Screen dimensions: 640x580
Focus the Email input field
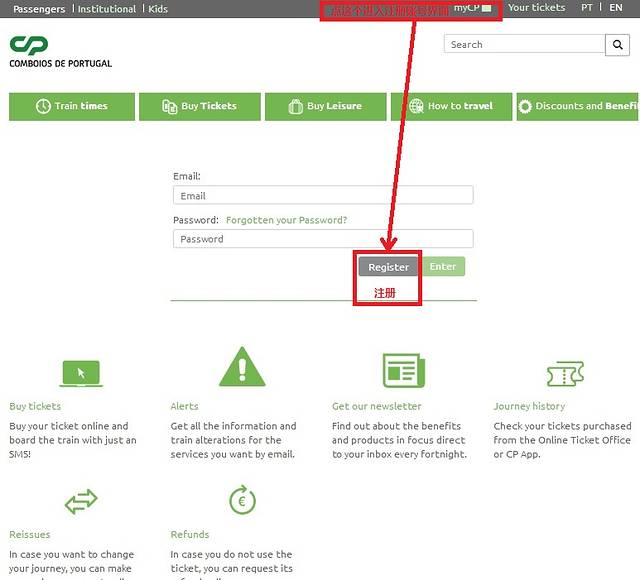tap(322, 196)
